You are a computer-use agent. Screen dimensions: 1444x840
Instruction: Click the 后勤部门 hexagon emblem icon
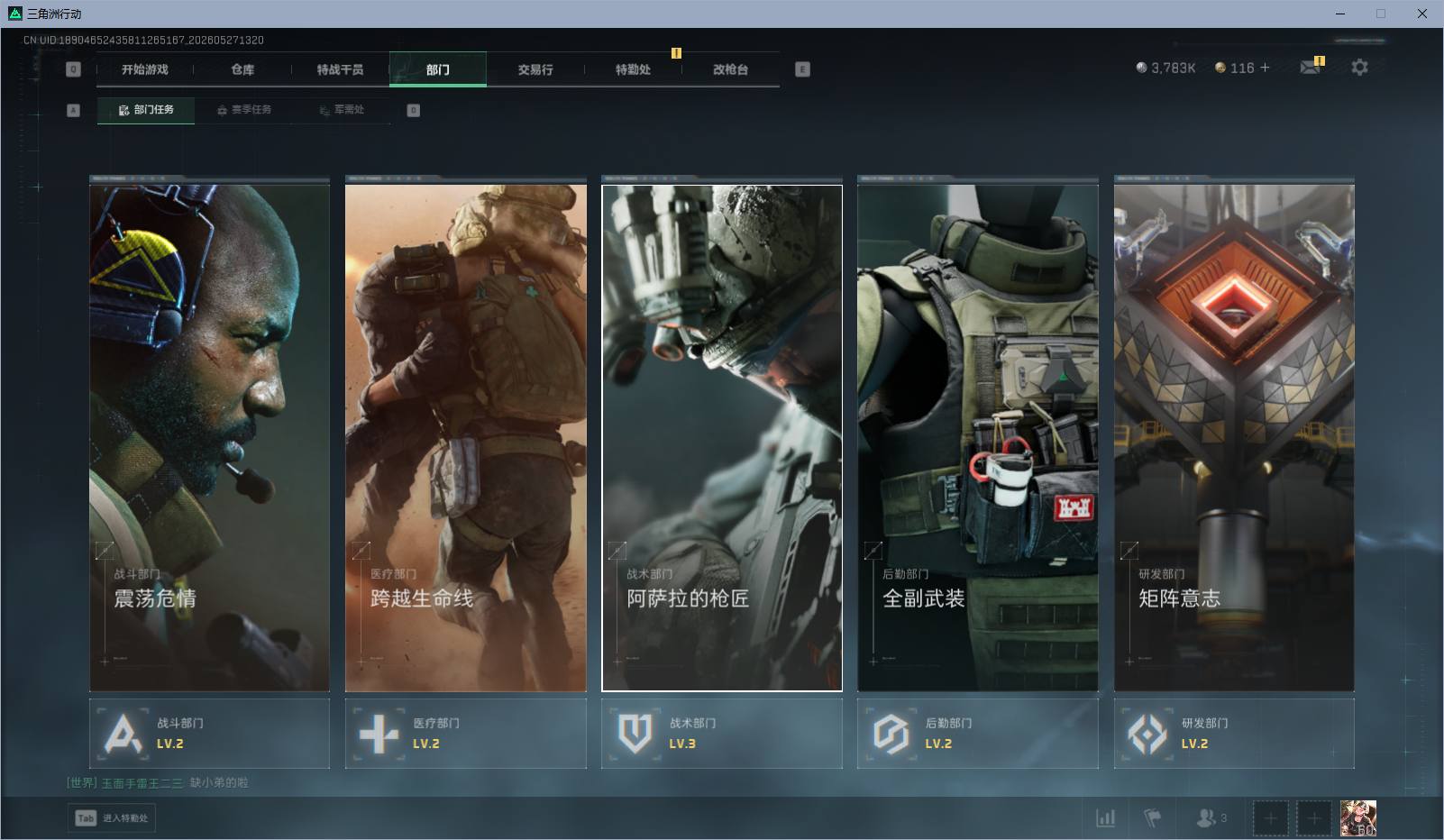891,734
